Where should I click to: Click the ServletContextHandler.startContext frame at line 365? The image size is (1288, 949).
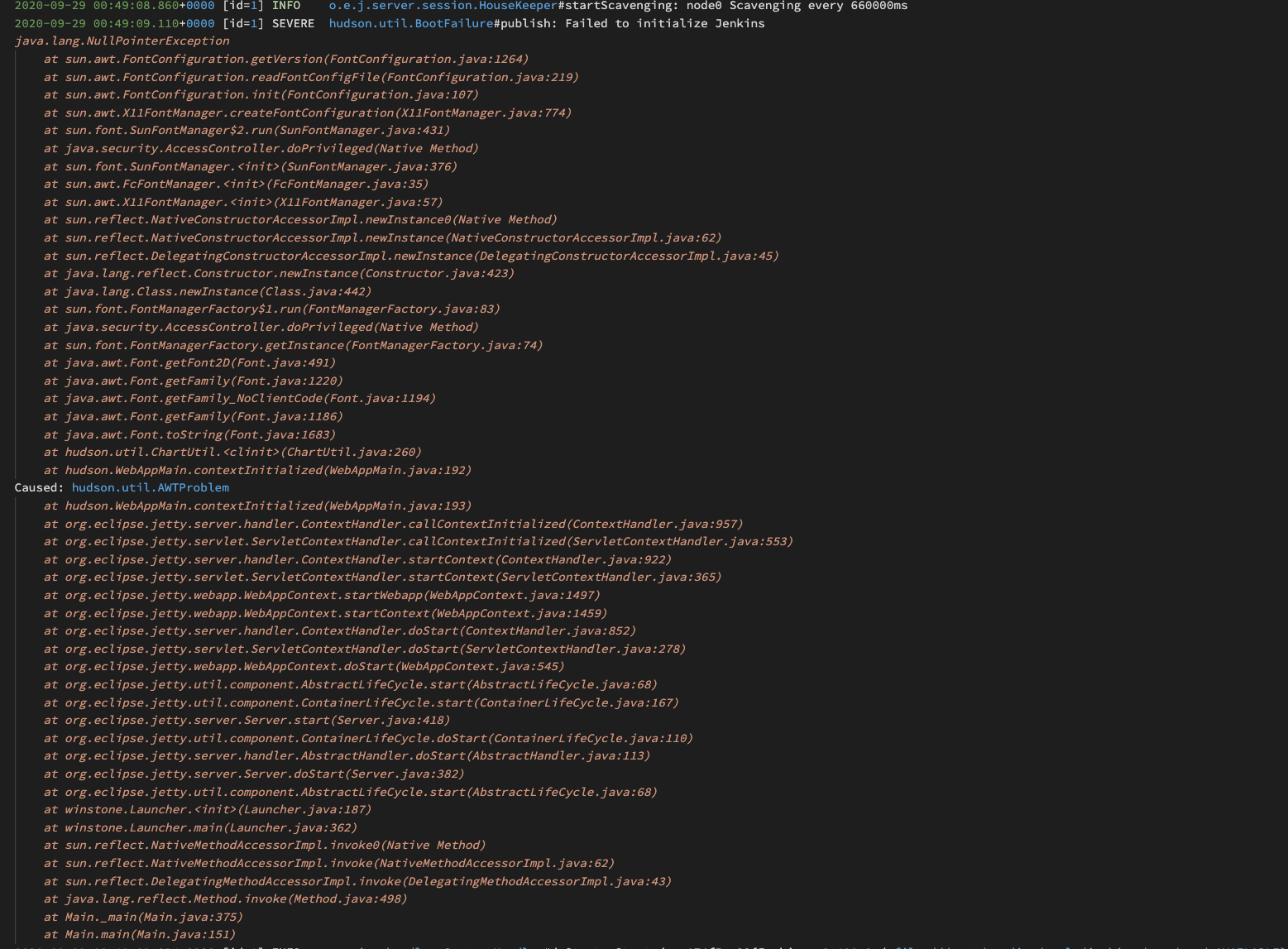pyautogui.click(x=383, y=577)
